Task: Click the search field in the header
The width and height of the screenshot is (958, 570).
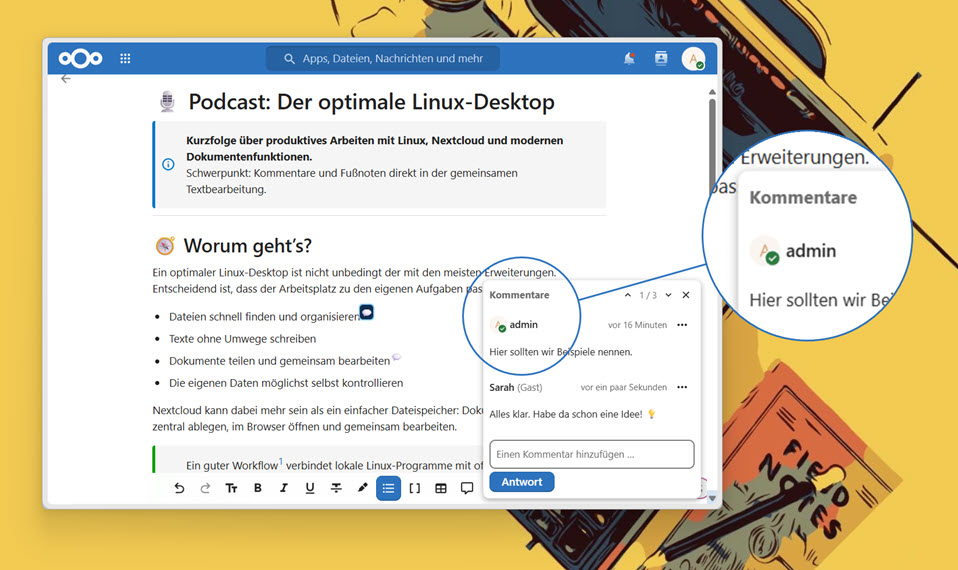Action: [383, 59]
